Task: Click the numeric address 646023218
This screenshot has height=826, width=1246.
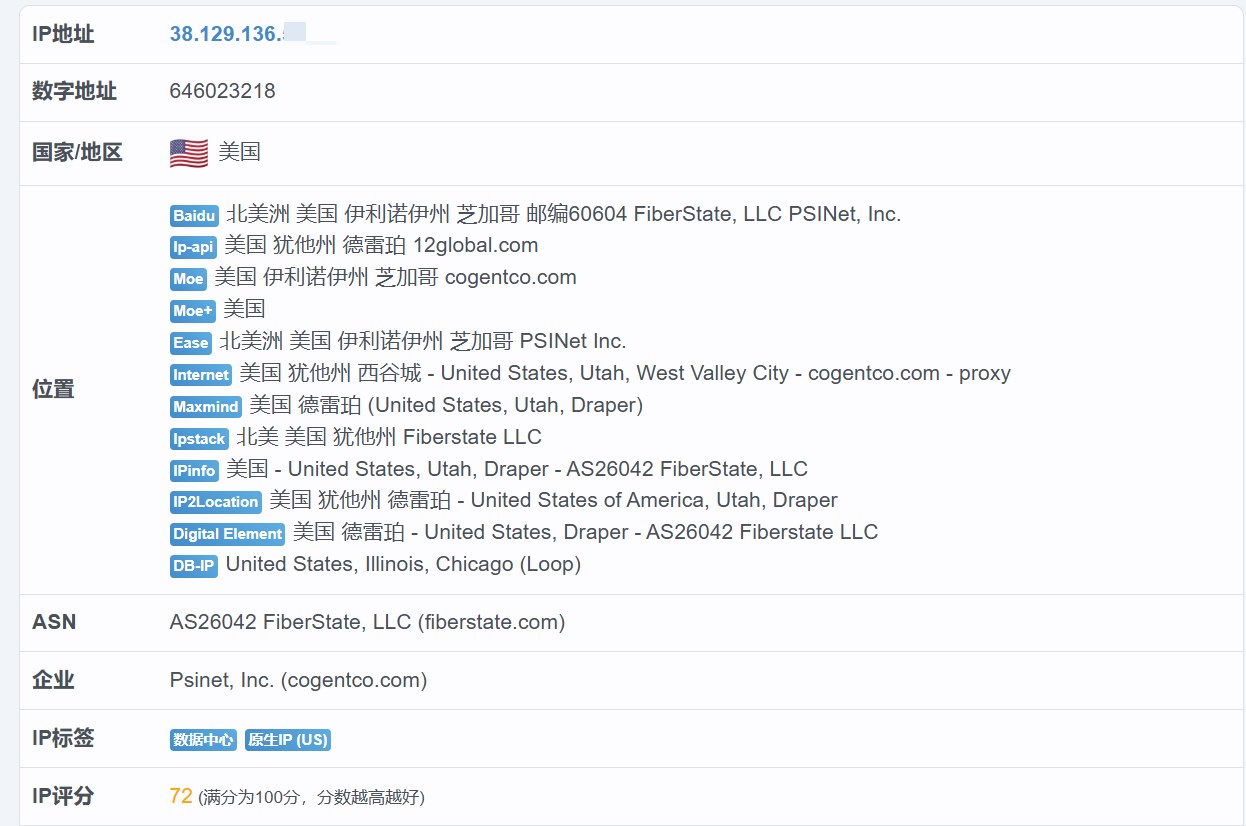Action: 222,91
